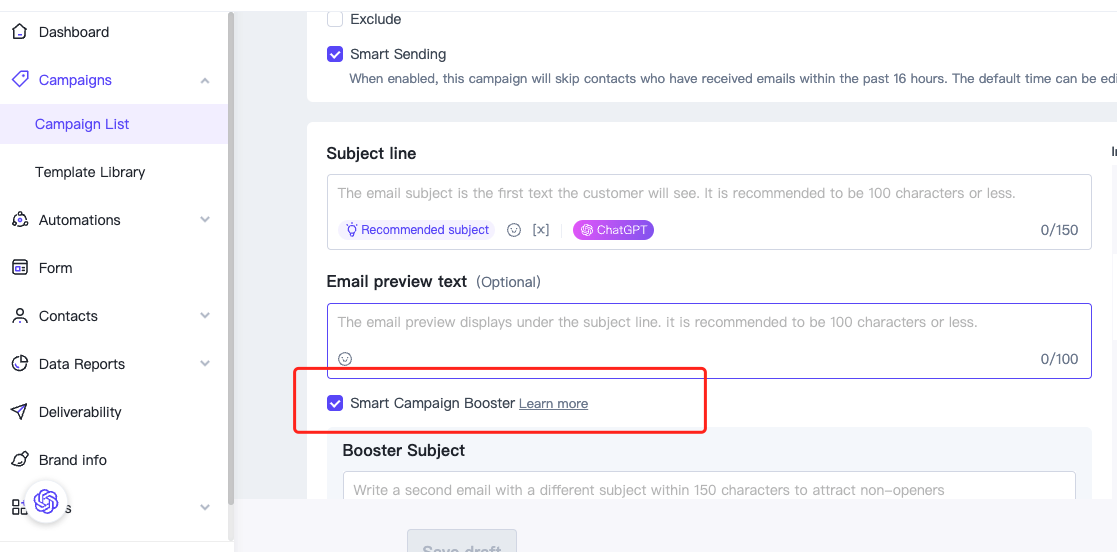This screenshot has width=1117, height=552.
Task: Click the Brand info icon
Action: coord(20,459)
